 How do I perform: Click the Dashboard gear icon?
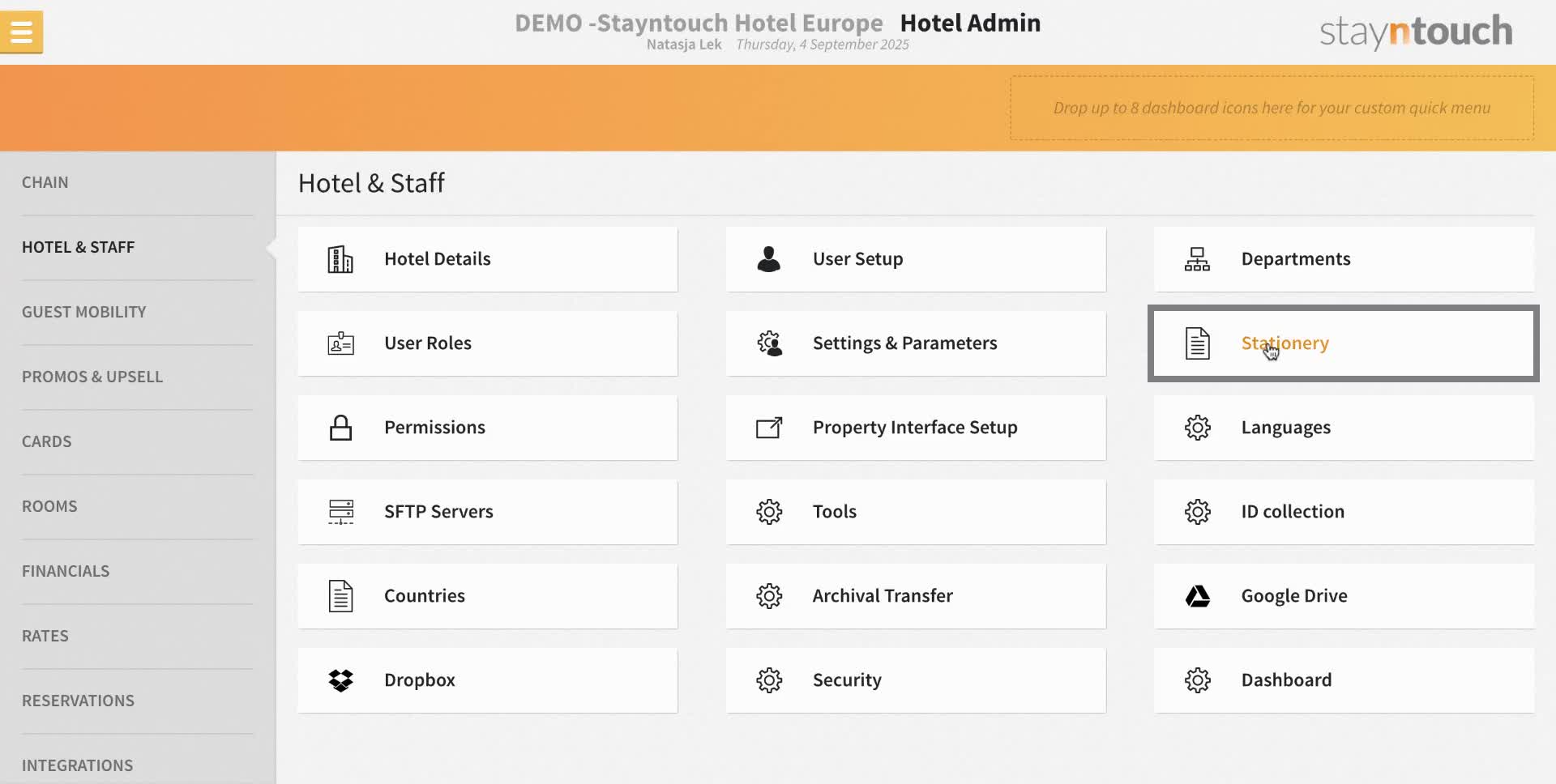[1197, 680]
